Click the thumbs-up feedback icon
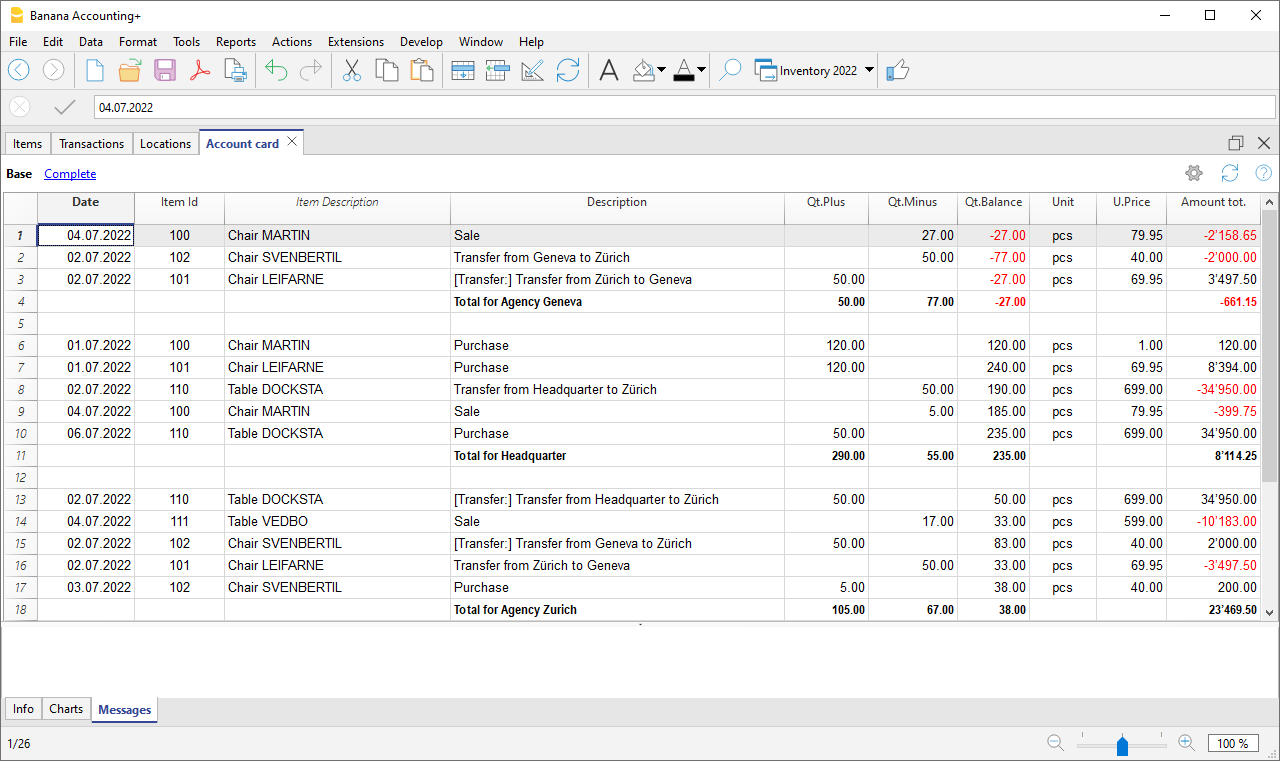Viewport: 1280px width, 761px height. (897, 70)
